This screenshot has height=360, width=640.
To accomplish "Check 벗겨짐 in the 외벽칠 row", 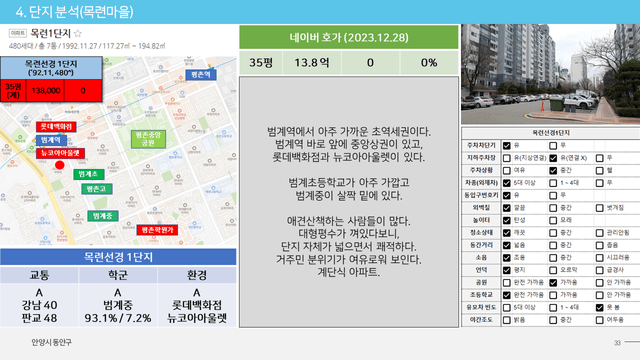I will point(600,208).
